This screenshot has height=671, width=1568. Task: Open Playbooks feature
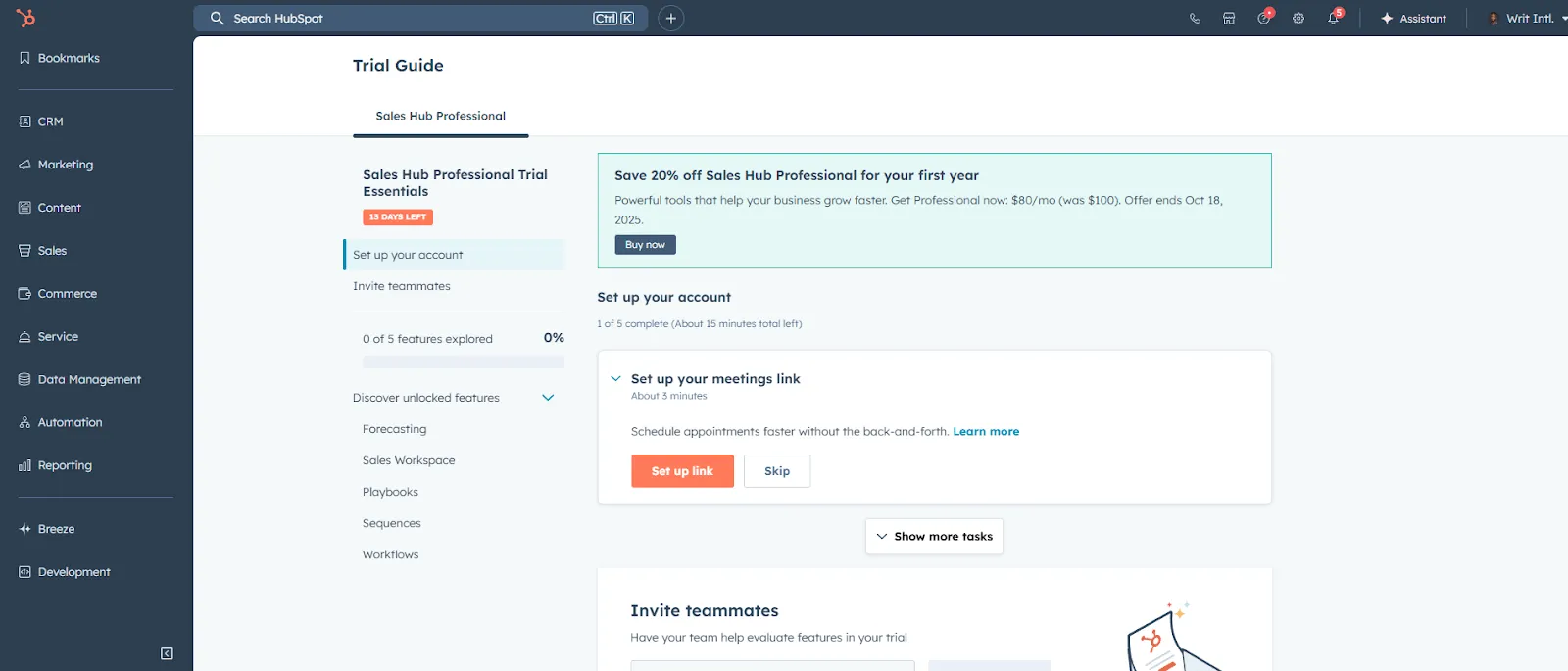[390, 492]
